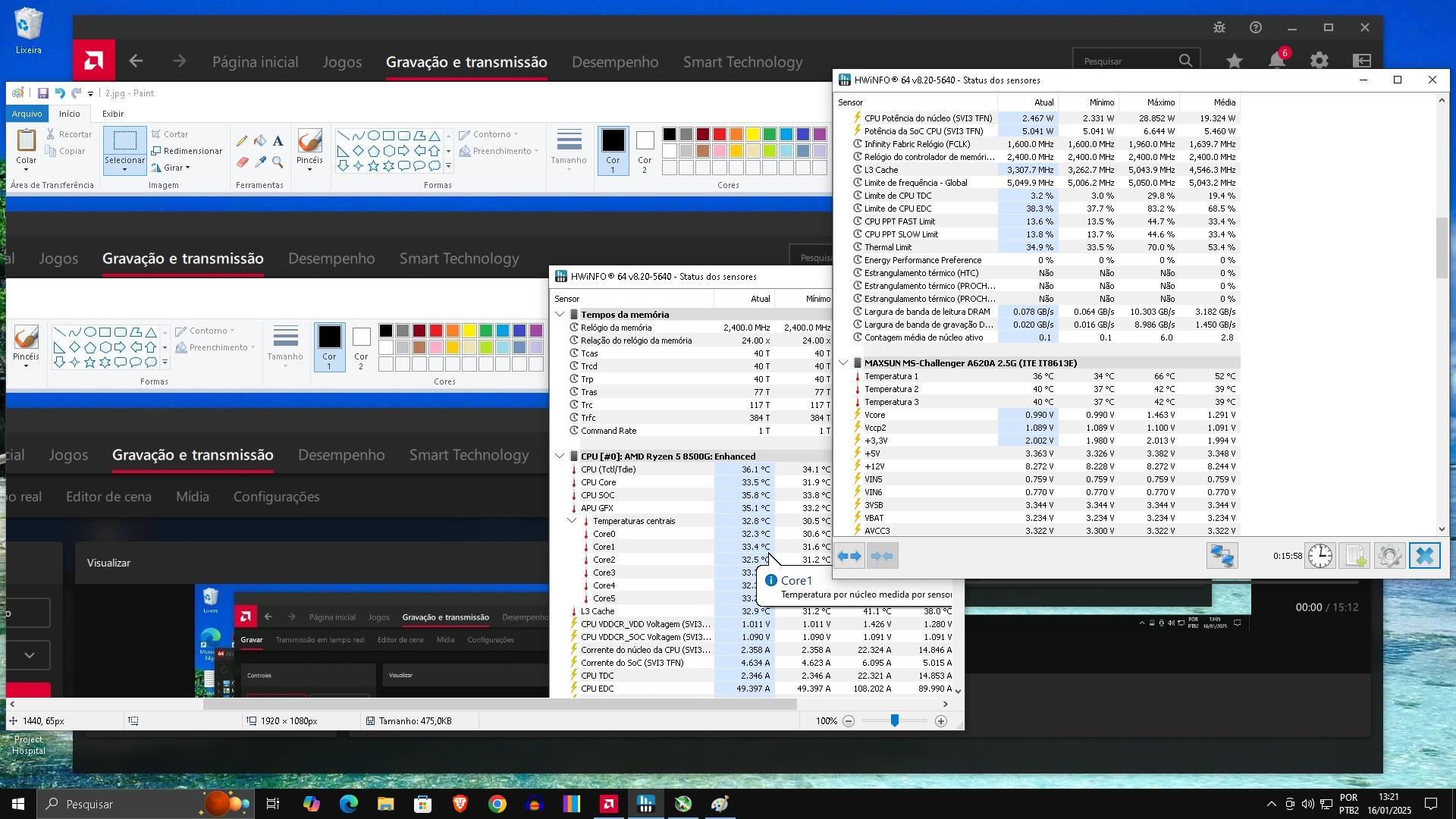Screen dimensions: 1456x819
Task: Open Redimensionar in Paint's ribbon
Action: pyautogui.click(x=187, y=151)
